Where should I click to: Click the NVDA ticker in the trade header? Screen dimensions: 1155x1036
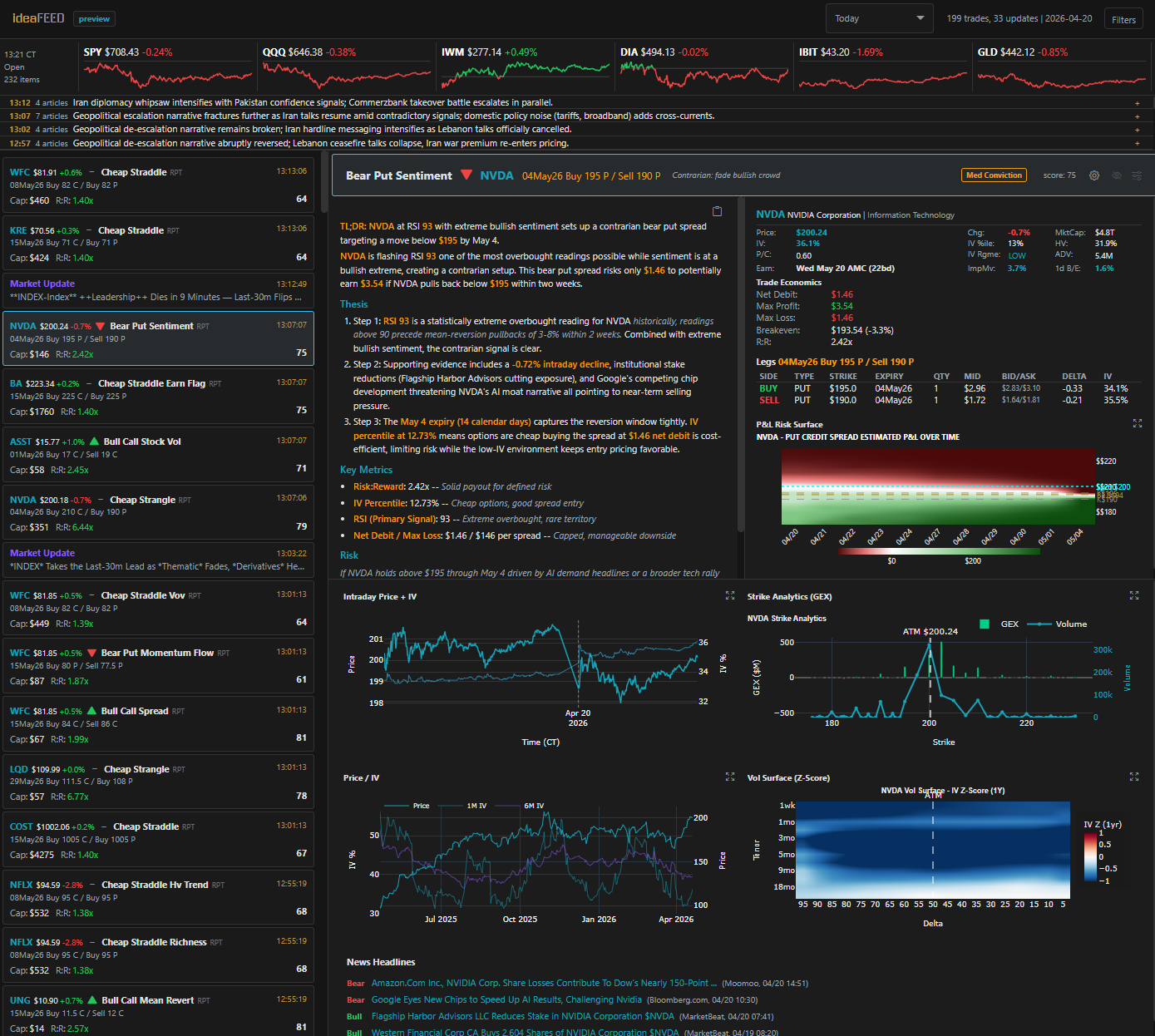(496, 175)
